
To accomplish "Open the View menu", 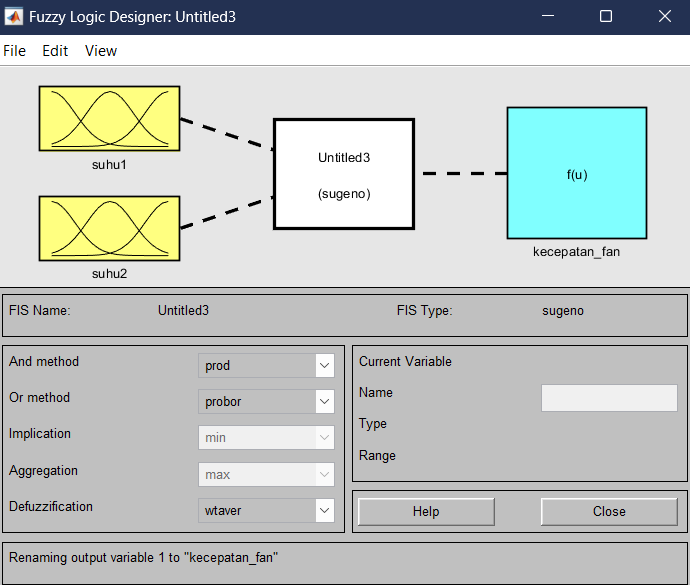I will tap(101, 51).
